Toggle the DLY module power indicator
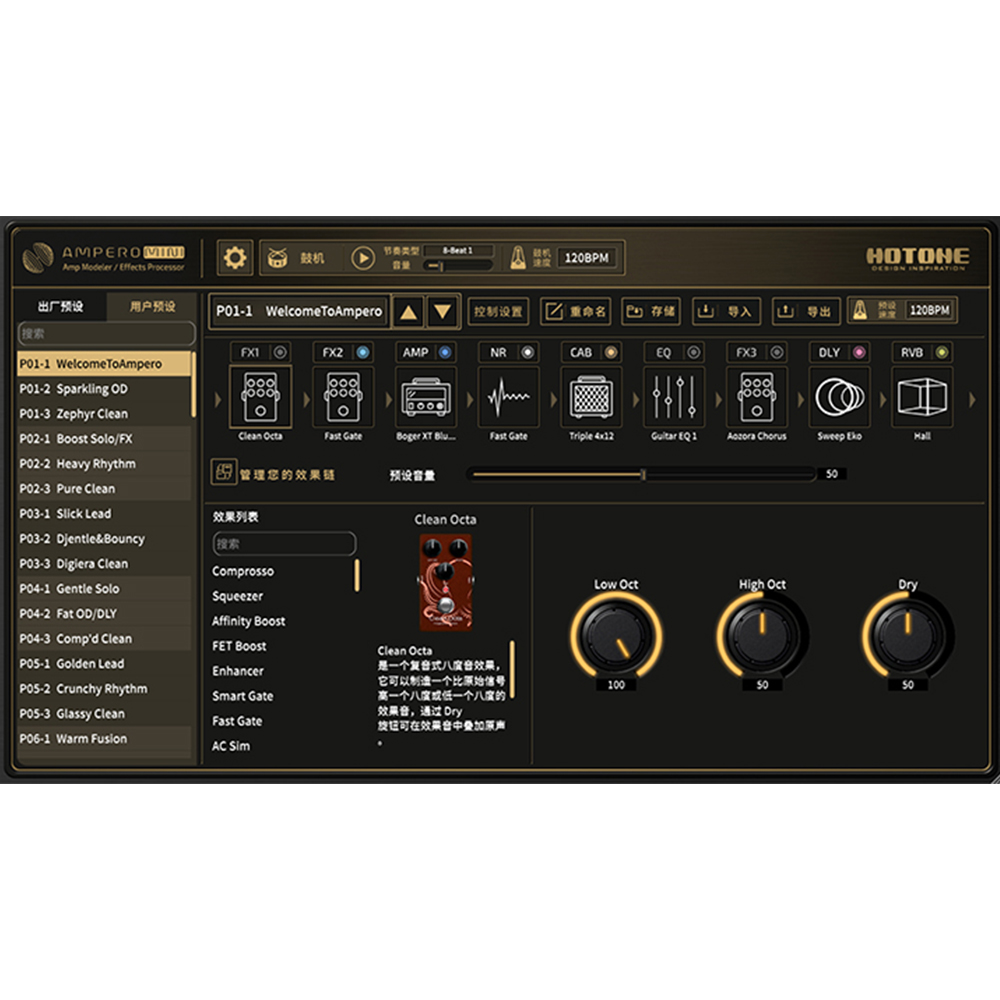 pyautogui.click(x=858, y=352)
